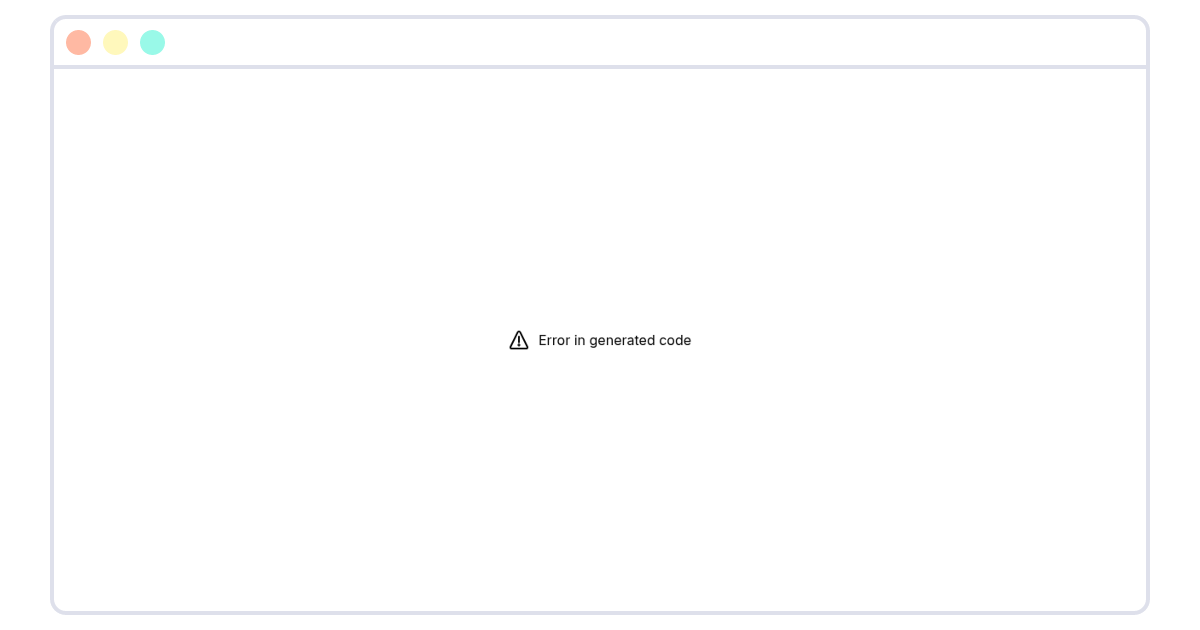Select the 'Error in generated code' message
Image resolution: width=1200 pixels, height=630 pixels.
614,340
